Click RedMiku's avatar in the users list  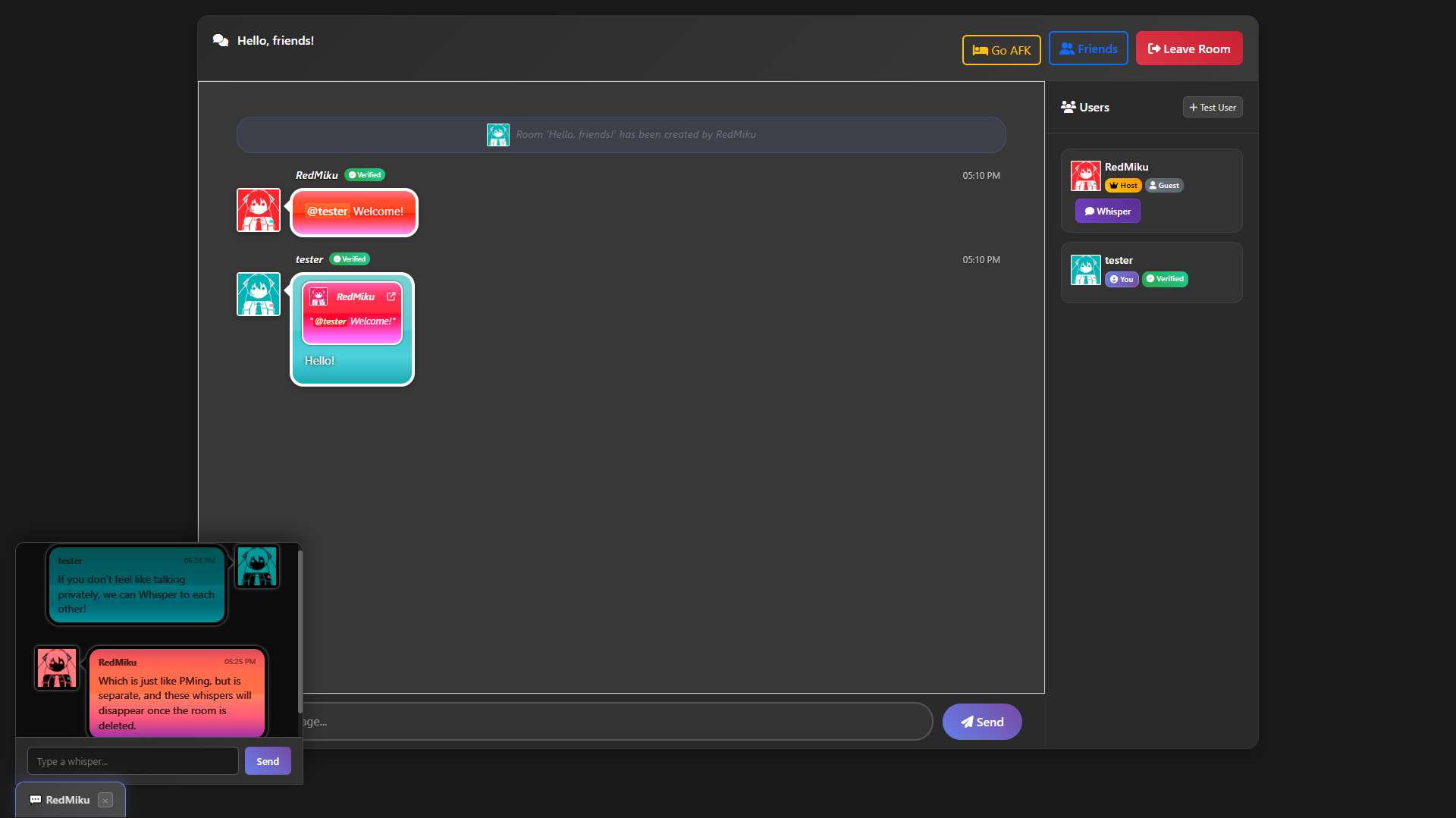click(1085, 176)
